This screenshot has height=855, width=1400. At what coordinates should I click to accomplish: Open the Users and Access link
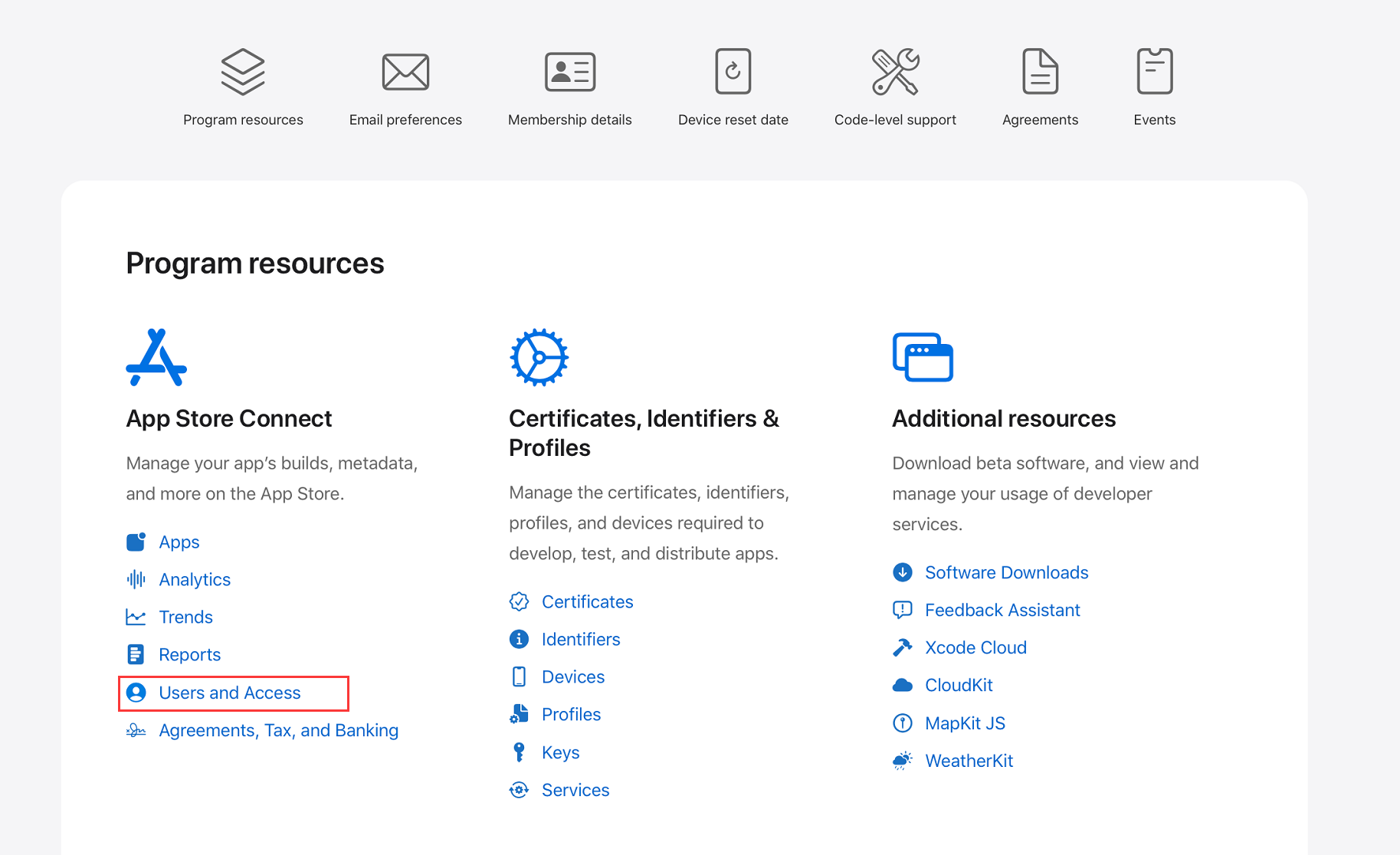point(229,693)
